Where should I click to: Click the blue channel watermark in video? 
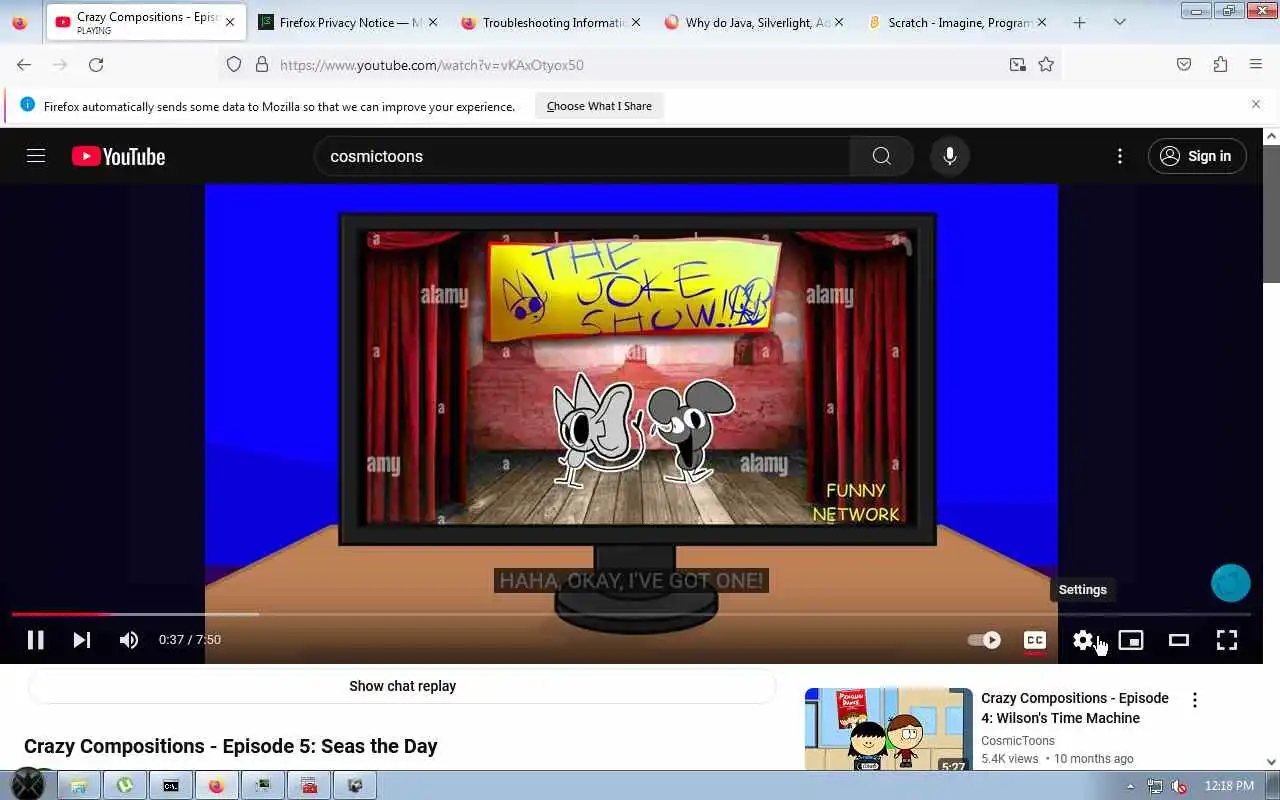point(1231,583)
